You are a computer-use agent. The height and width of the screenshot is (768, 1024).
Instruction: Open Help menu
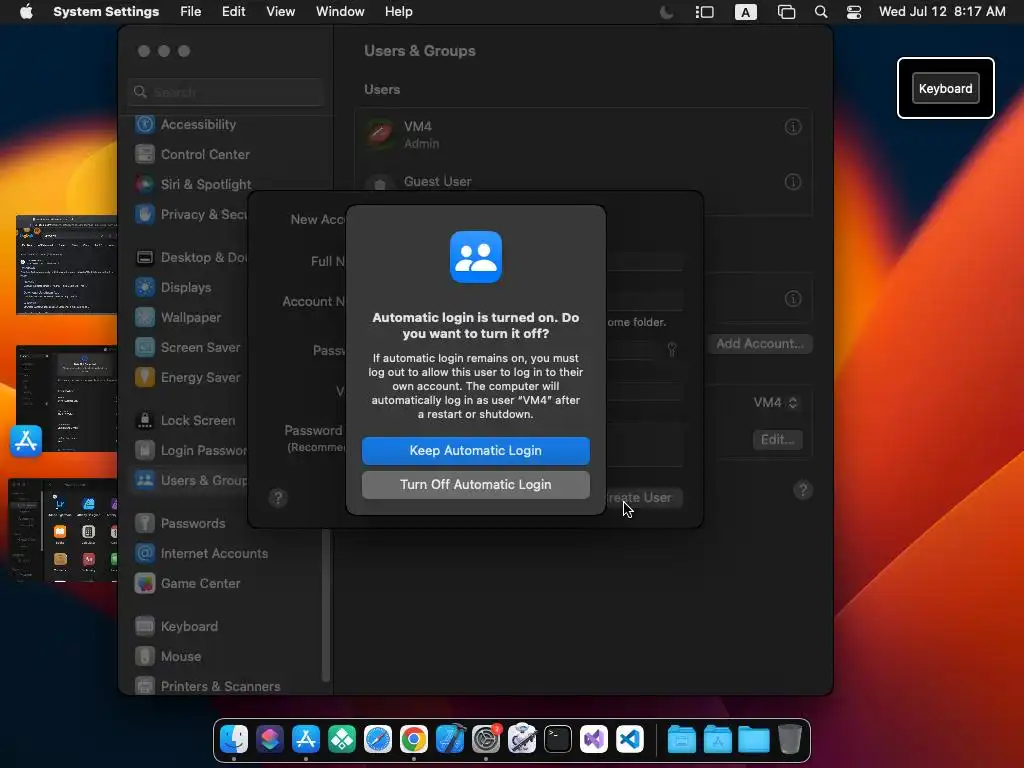tap(398, 12)
